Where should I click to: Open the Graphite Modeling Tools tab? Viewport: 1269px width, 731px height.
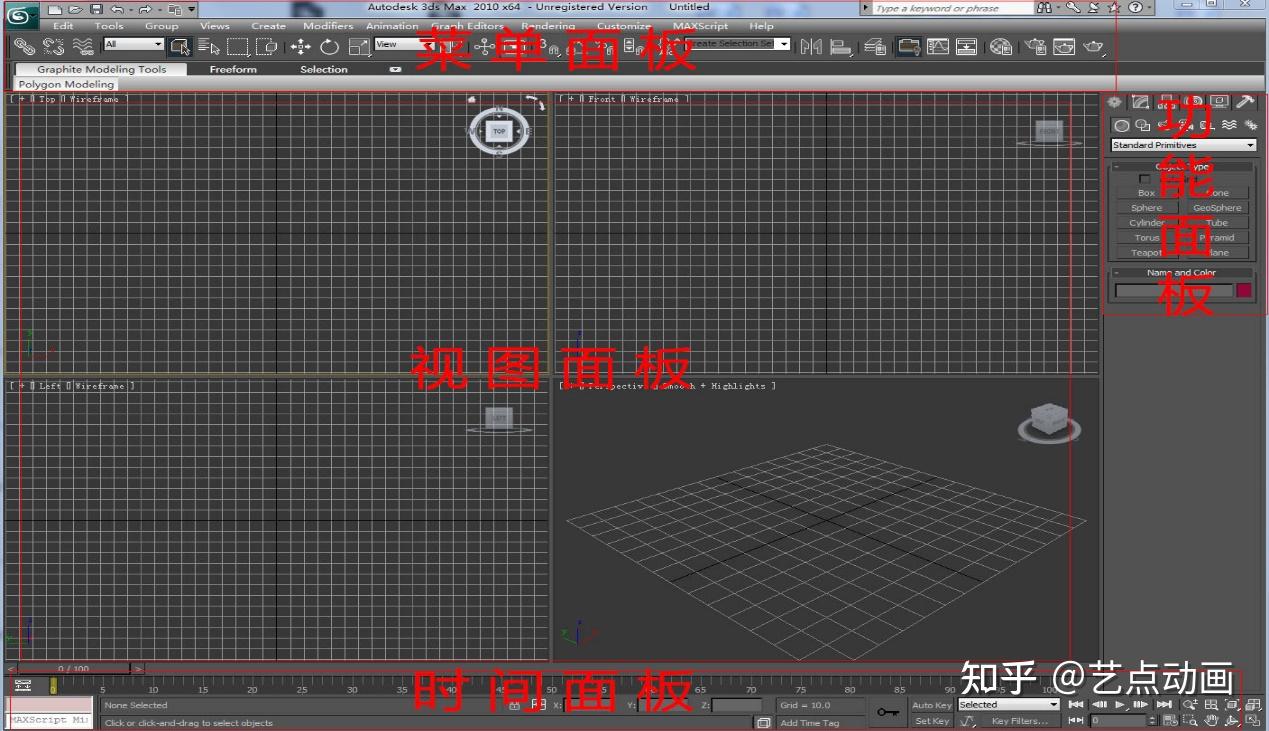pos(102,69)
